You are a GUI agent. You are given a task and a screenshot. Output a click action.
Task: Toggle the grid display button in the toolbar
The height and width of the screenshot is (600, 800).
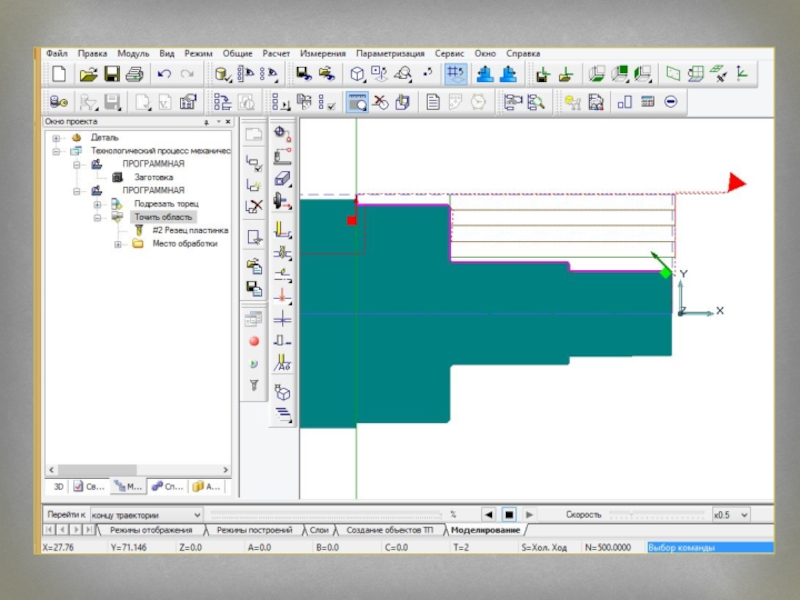[456, 74]
